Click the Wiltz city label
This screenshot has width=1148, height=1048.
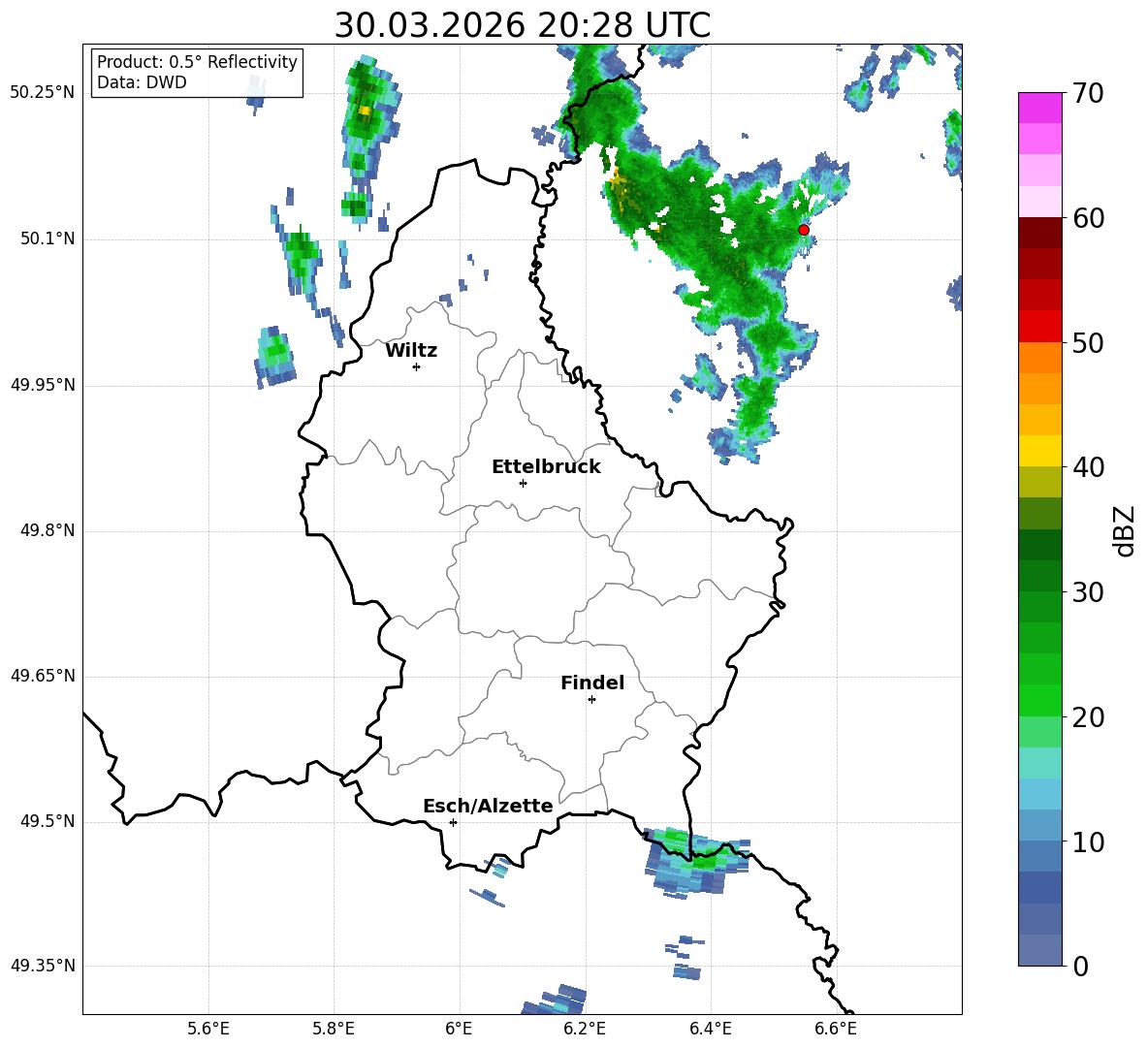(411, 351)
